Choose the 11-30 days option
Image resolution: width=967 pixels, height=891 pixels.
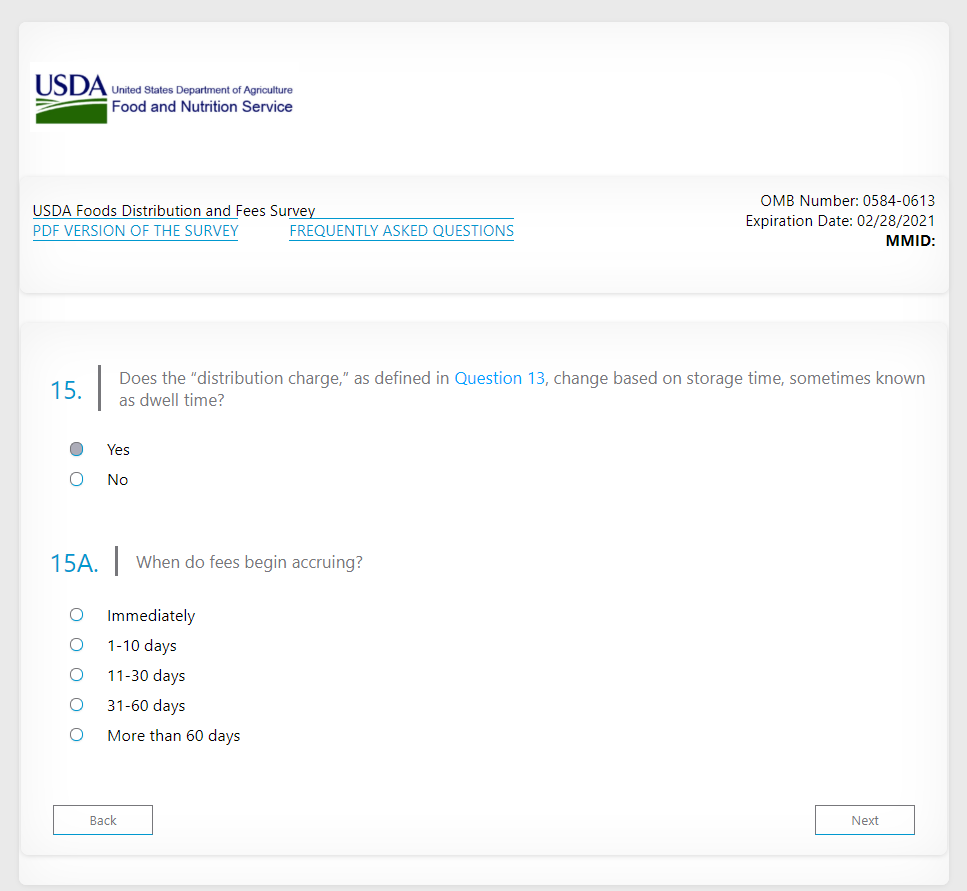[76, 675]
